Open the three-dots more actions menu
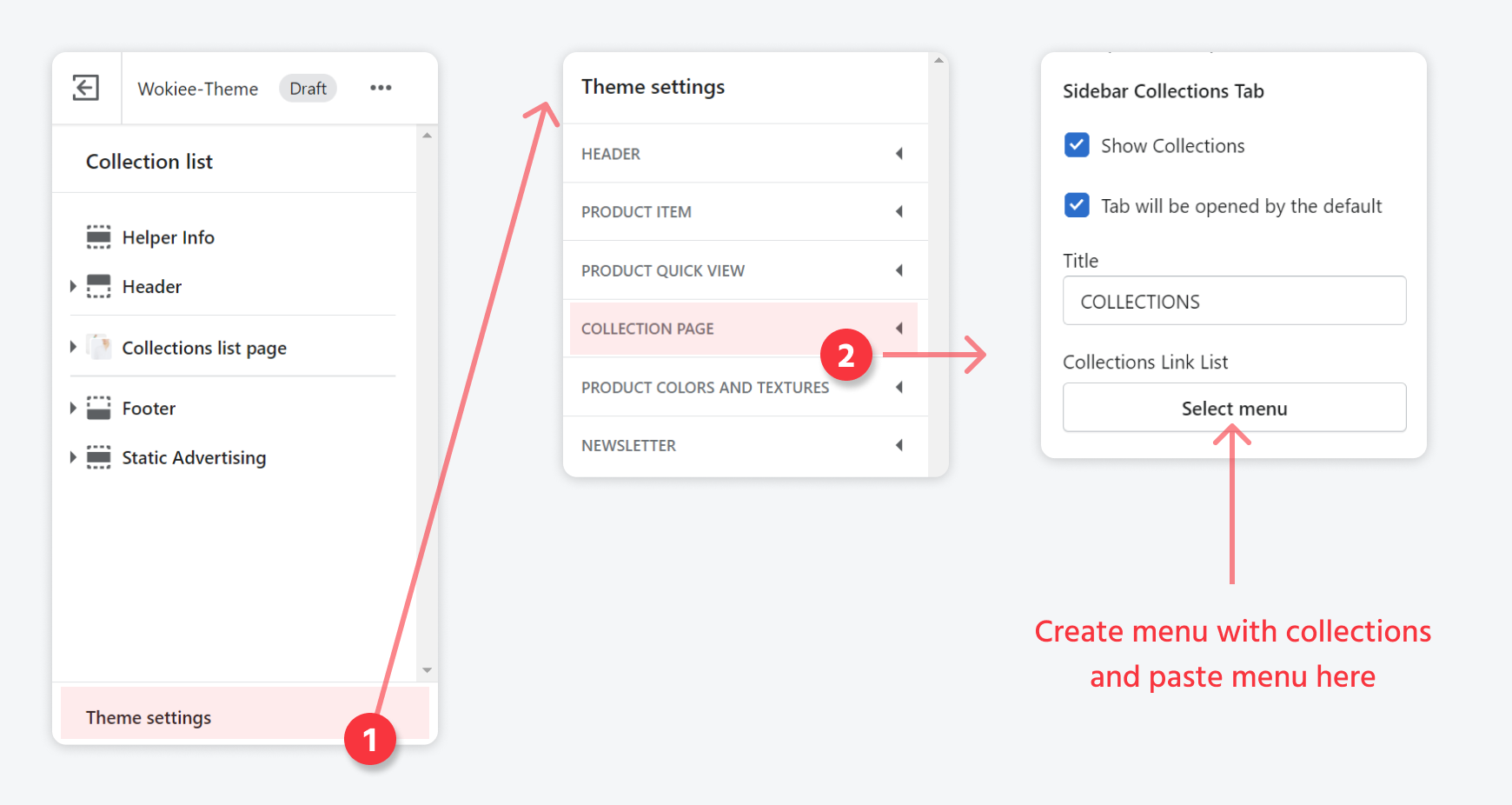This screenshot has height=805, width=1512. pyautogui.click(x=381, y=88)
